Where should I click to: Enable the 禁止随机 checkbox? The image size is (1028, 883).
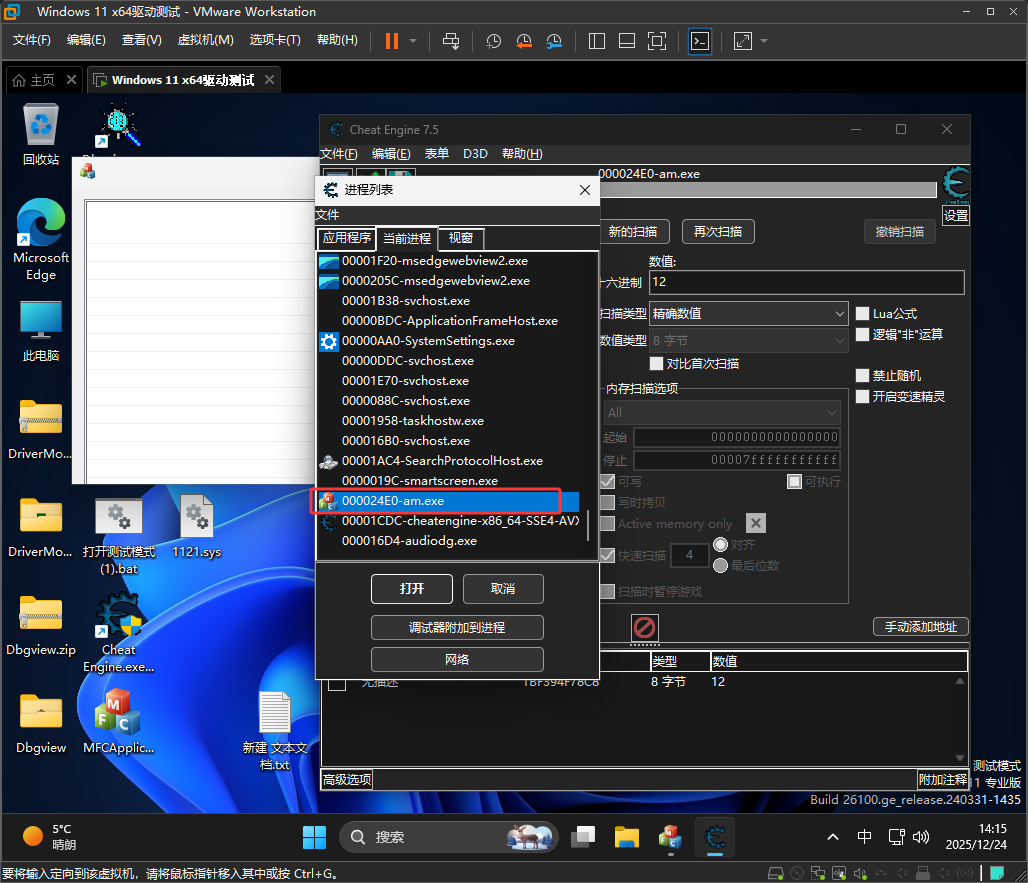(863, 376)
